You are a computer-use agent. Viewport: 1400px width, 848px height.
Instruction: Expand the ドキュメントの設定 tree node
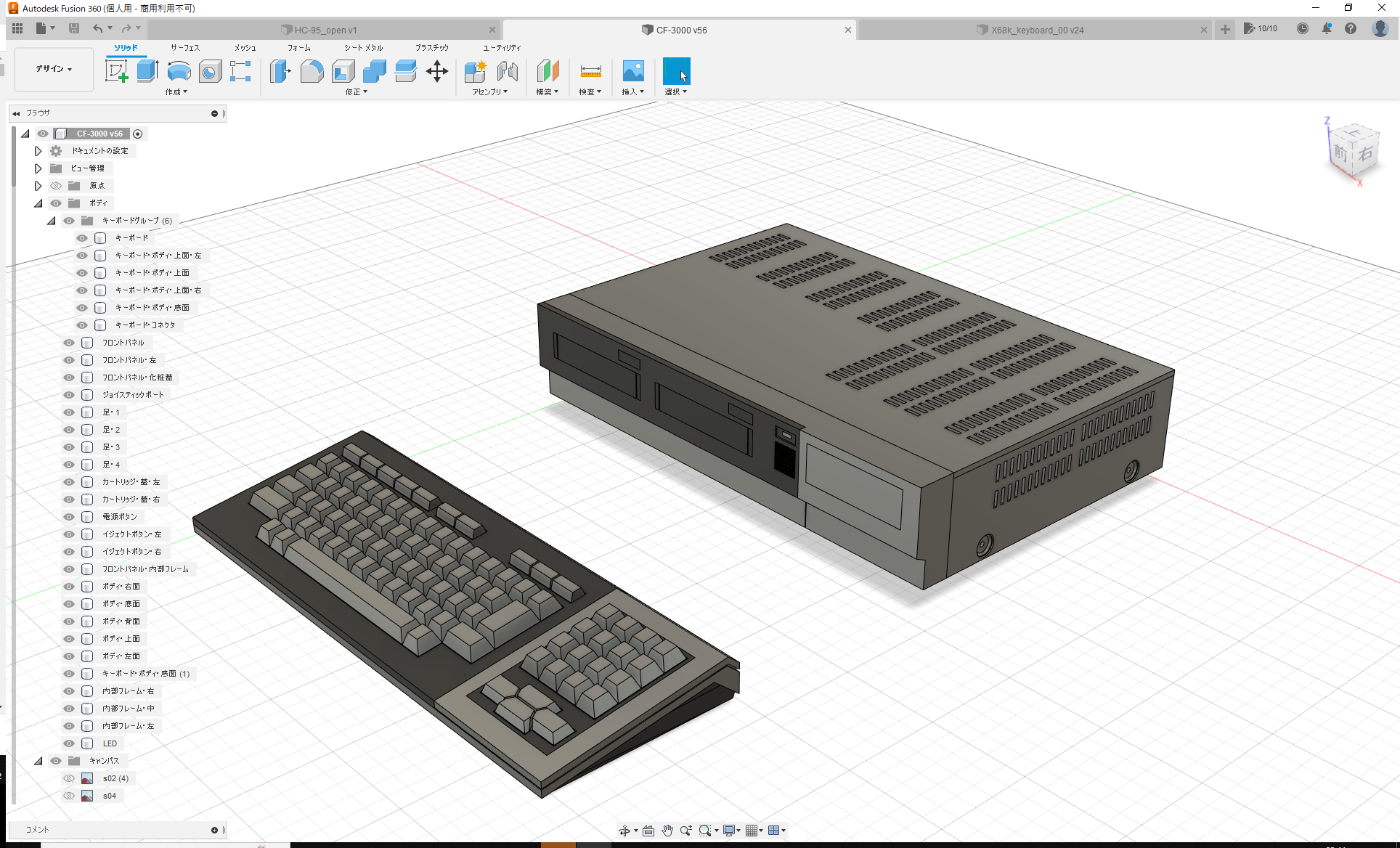point(38,150)
